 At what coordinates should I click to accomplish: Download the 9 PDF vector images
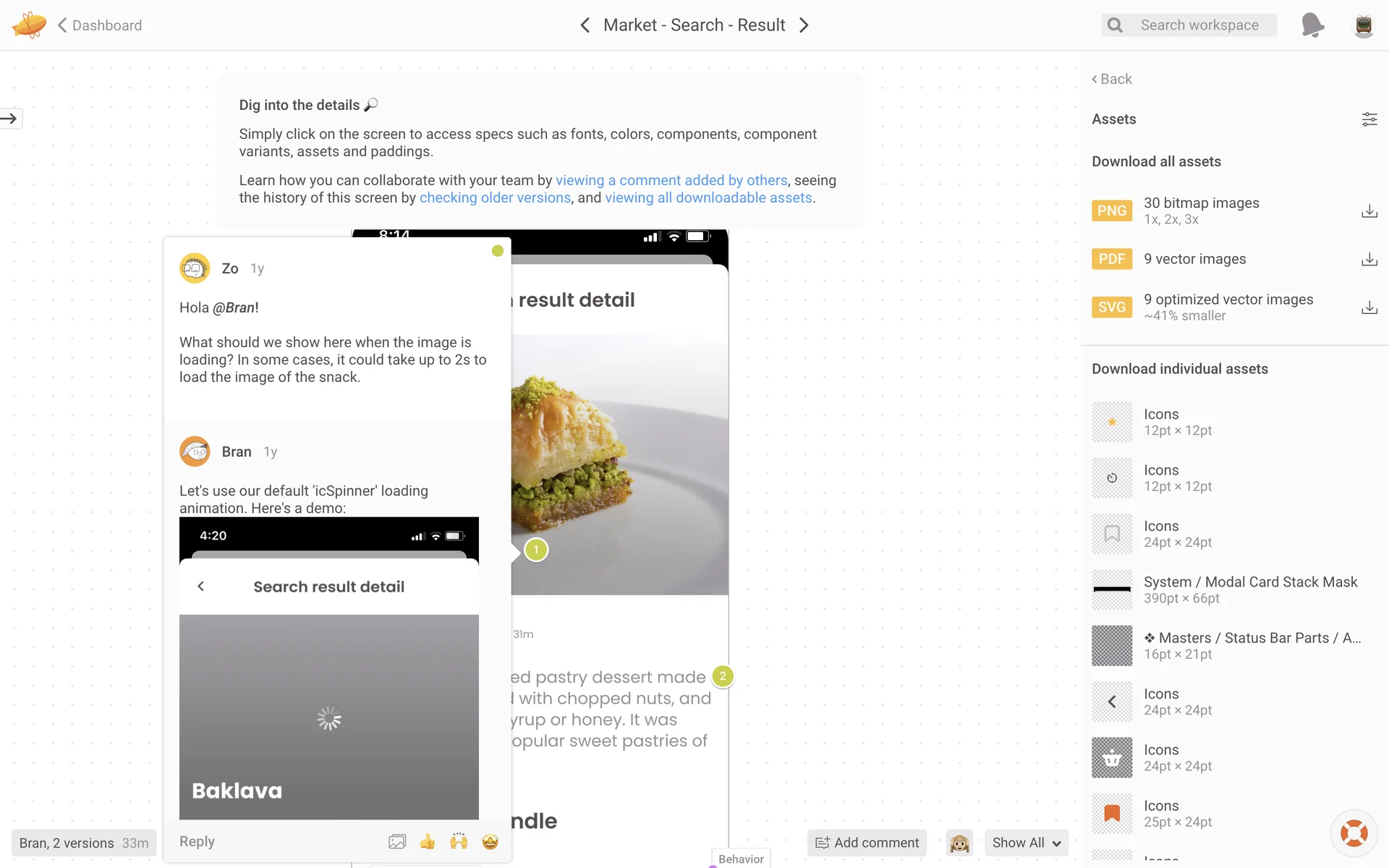[1369, 259]
